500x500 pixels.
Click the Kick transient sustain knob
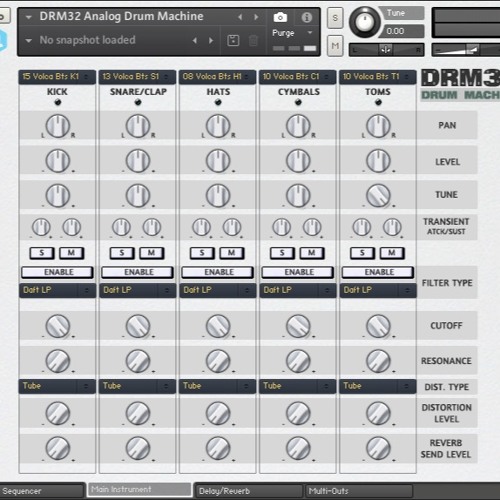pos(72,227)
